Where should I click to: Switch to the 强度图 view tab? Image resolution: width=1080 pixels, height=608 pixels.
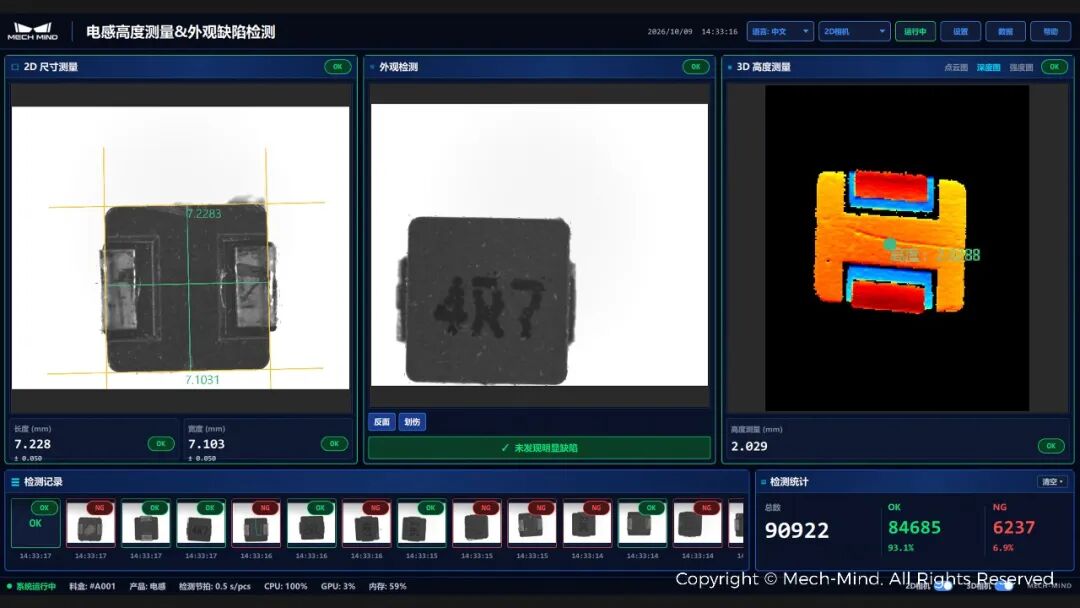pos(1021,67)
